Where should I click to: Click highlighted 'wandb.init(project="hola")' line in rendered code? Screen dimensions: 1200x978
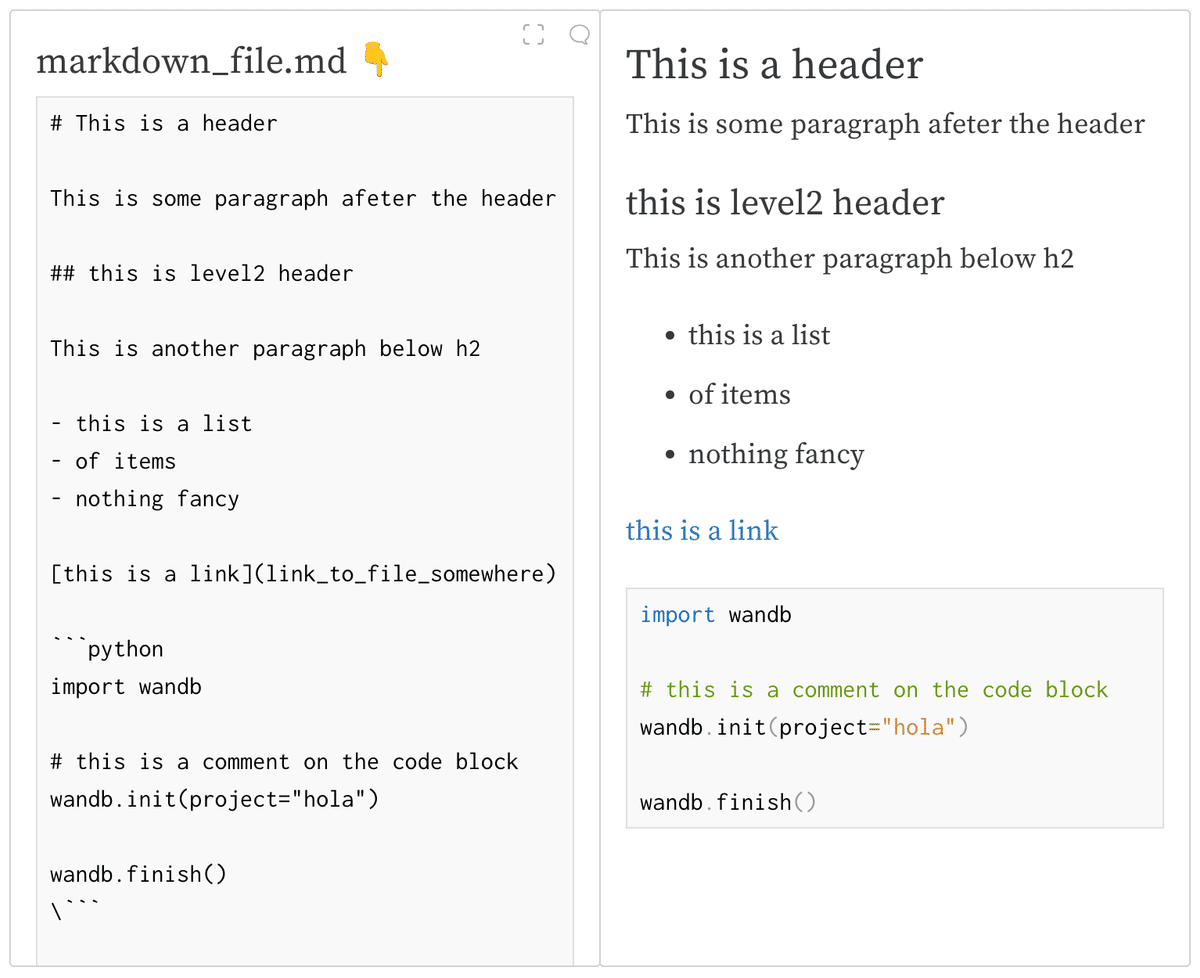pos(805,727)
